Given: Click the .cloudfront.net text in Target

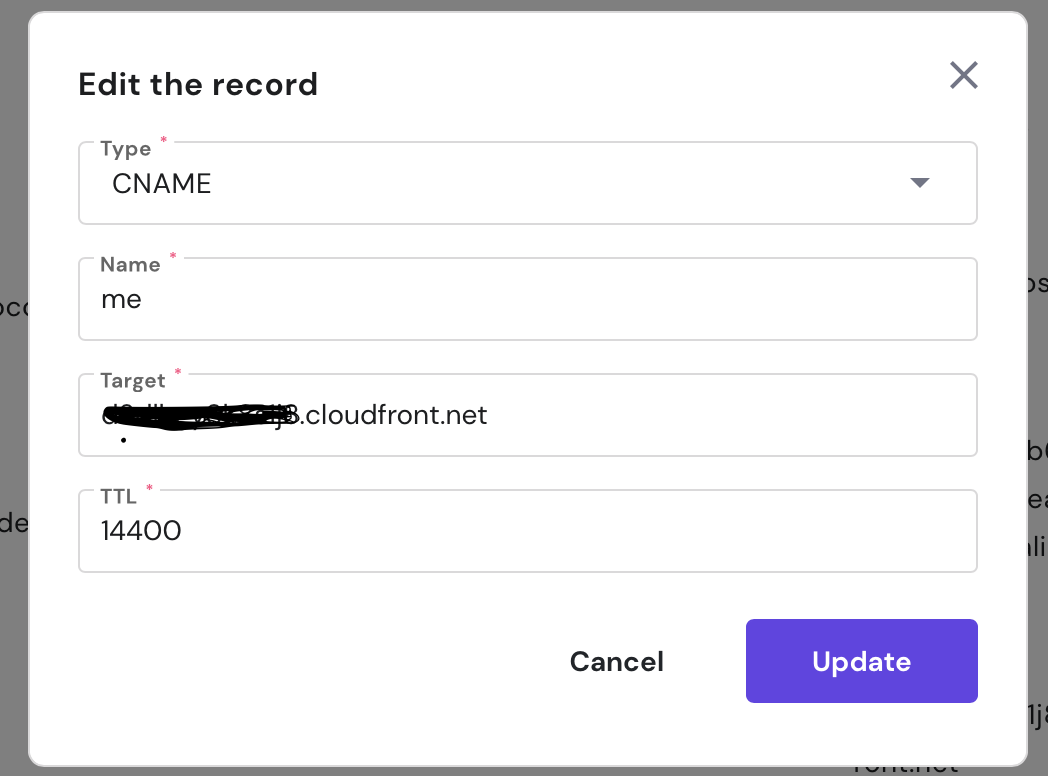Looking at the screenshot, I should click(395, 415).
